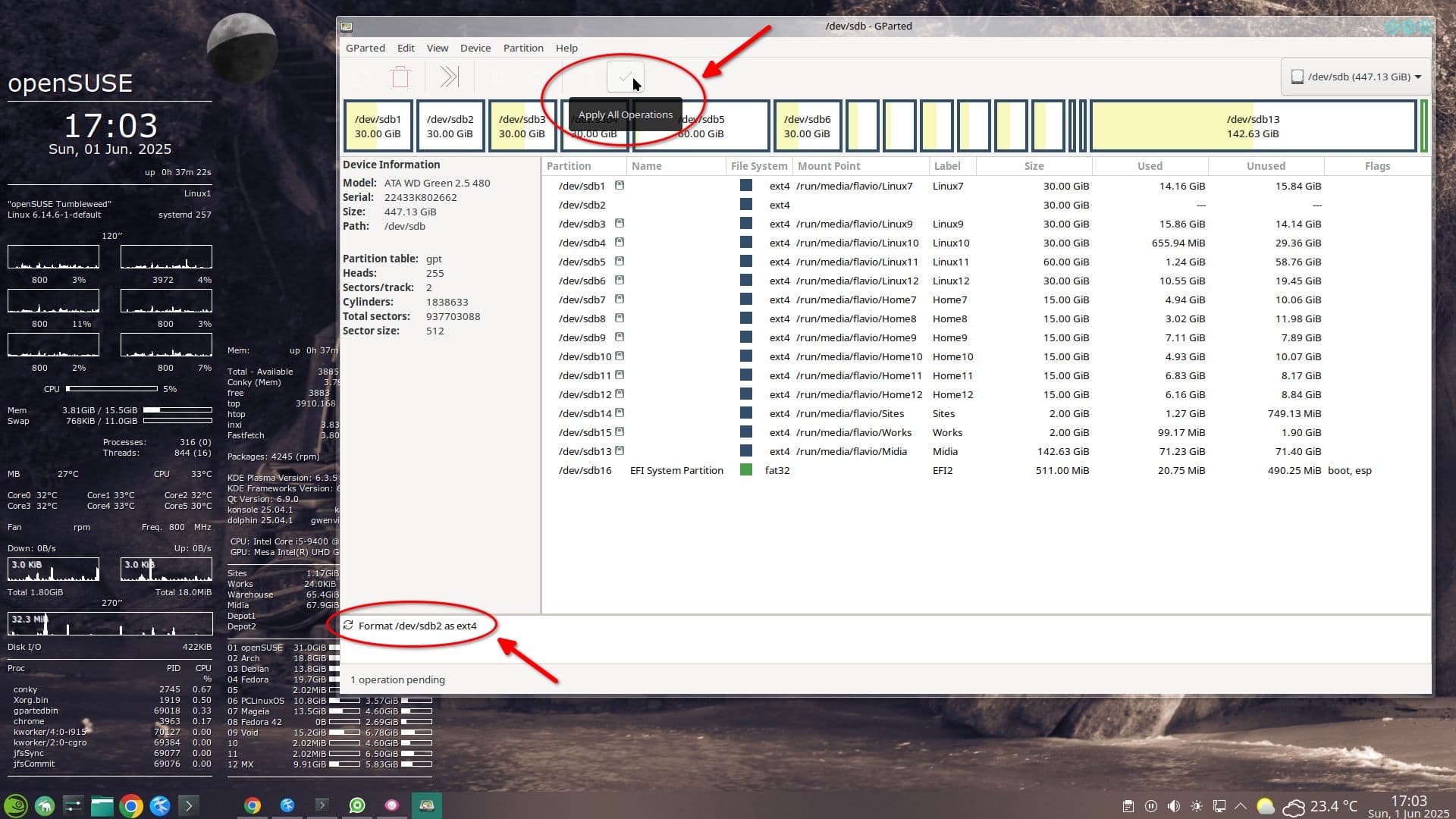Click the pinned blue bird app icon

pyautogui.click(x=159, y=805)
